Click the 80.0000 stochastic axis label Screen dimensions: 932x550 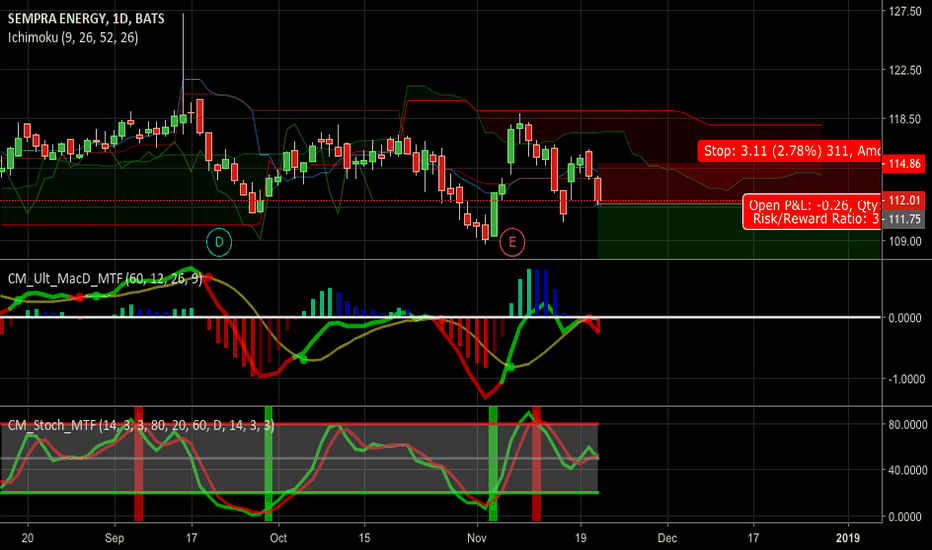click(x=907, y=425)
